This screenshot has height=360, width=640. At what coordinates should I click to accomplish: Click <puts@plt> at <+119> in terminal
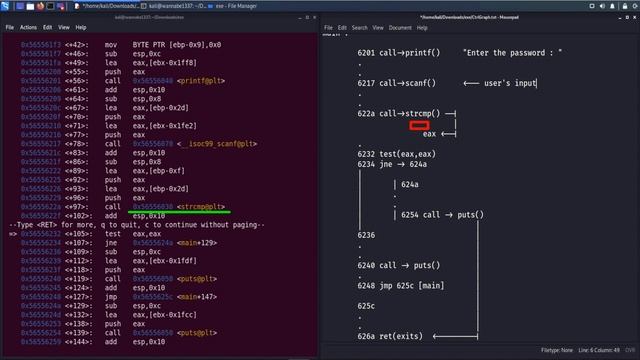click(197, 279)
